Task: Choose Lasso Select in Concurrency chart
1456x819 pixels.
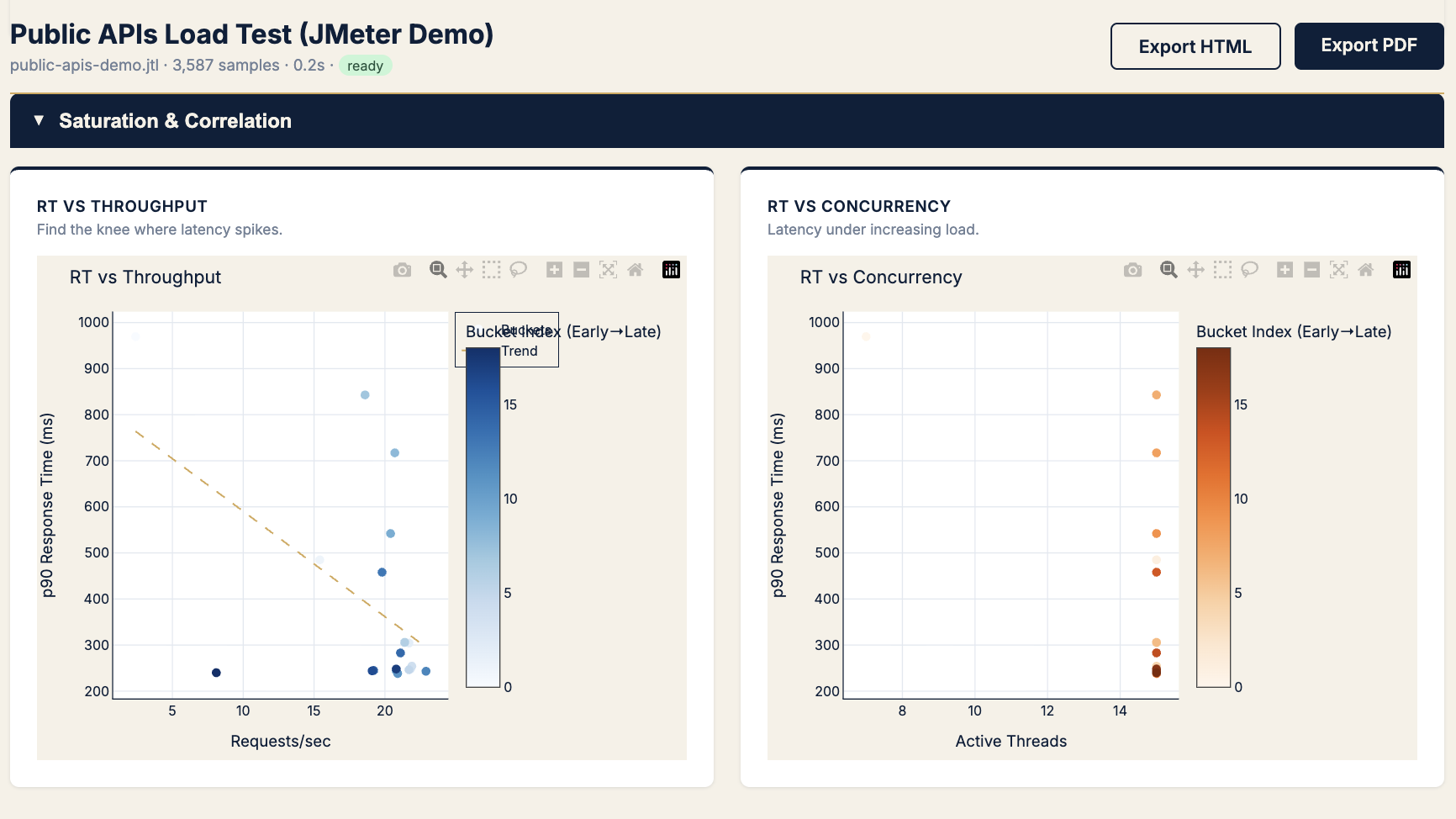Action: (1250, 270)
